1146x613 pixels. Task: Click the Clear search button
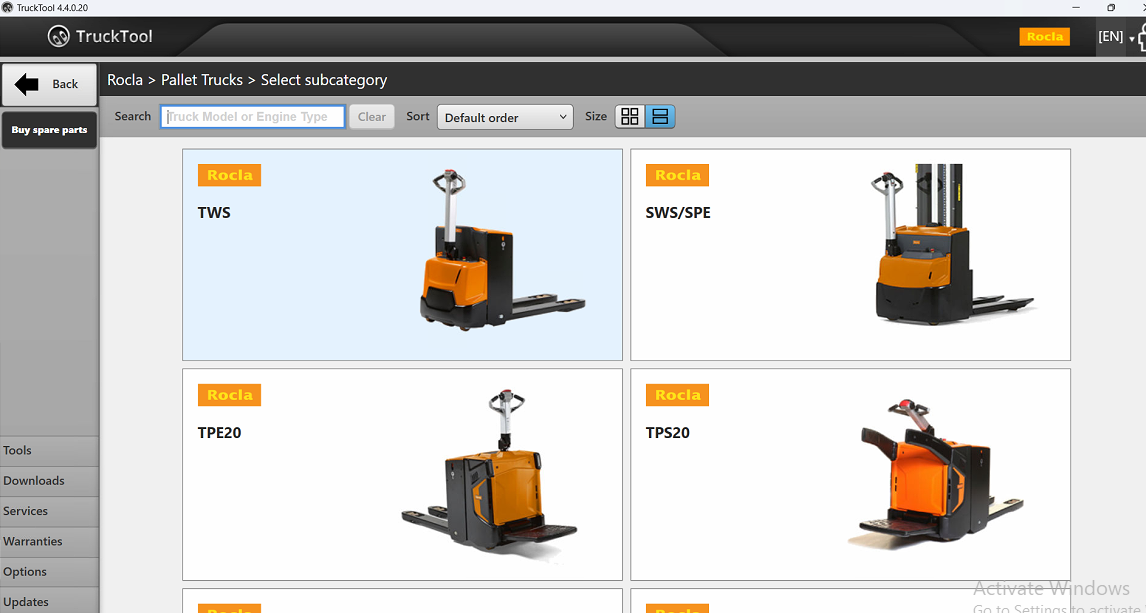tap(371, 117)
